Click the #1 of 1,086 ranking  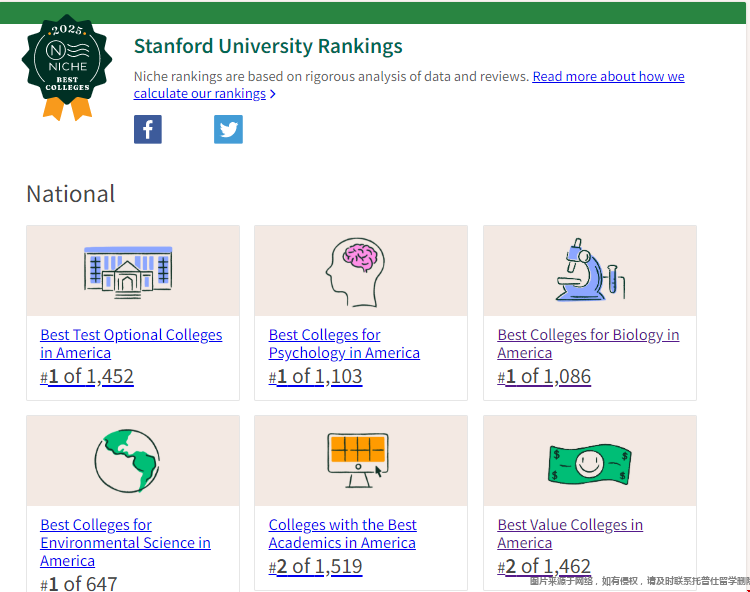click(x=544, y=376)
